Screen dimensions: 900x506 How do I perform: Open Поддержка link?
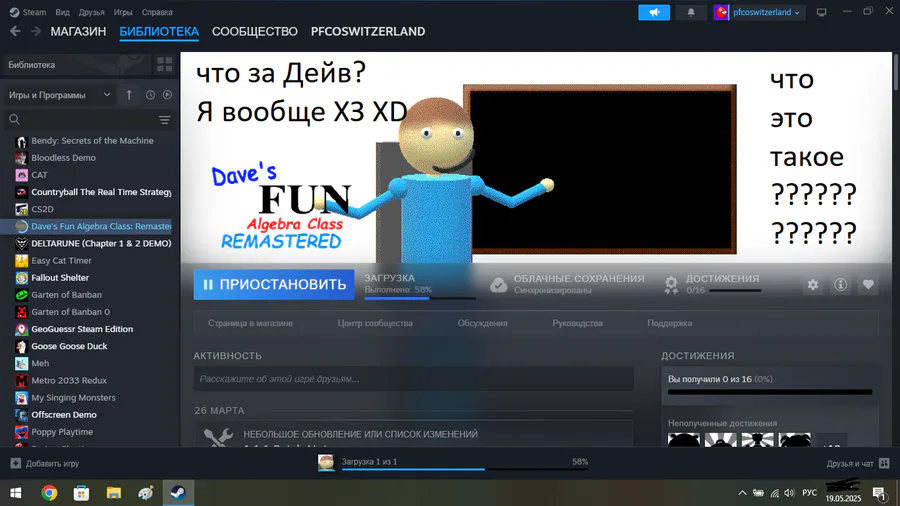[x=669, y=324]
